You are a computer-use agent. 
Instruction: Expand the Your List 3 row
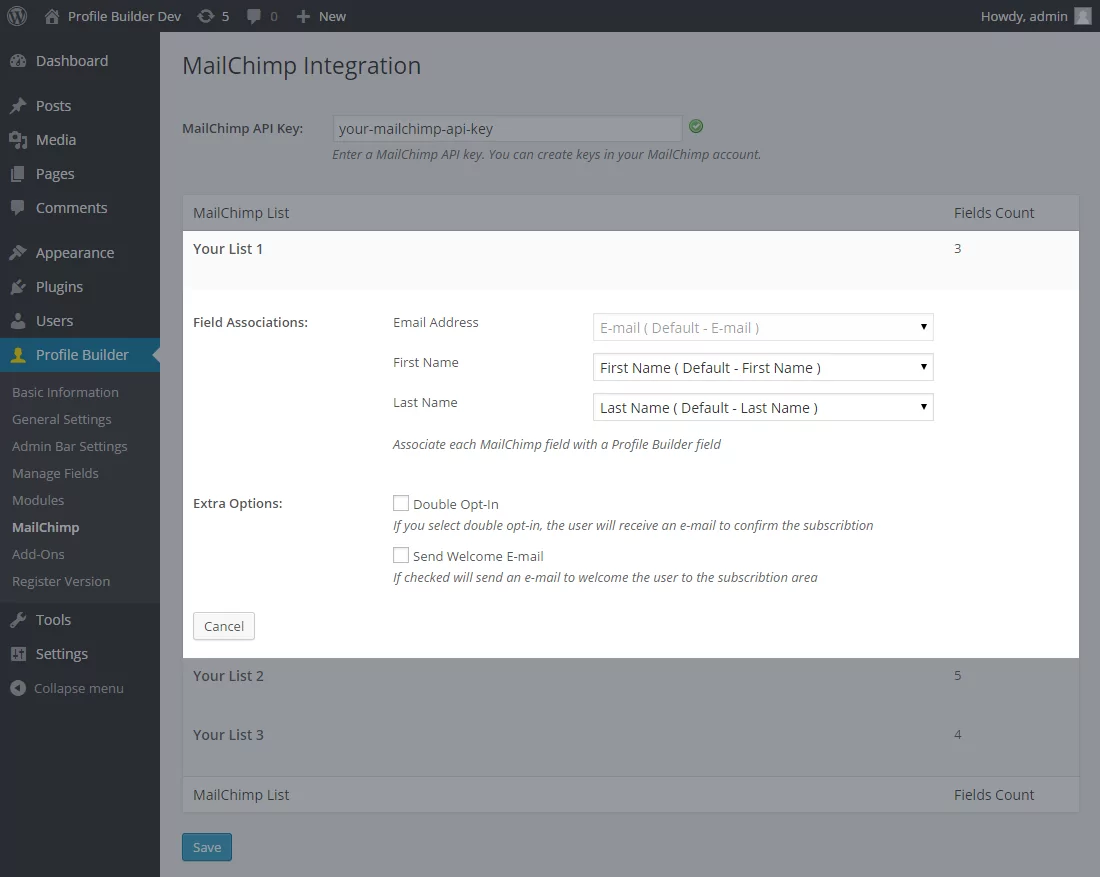[630, 747]
